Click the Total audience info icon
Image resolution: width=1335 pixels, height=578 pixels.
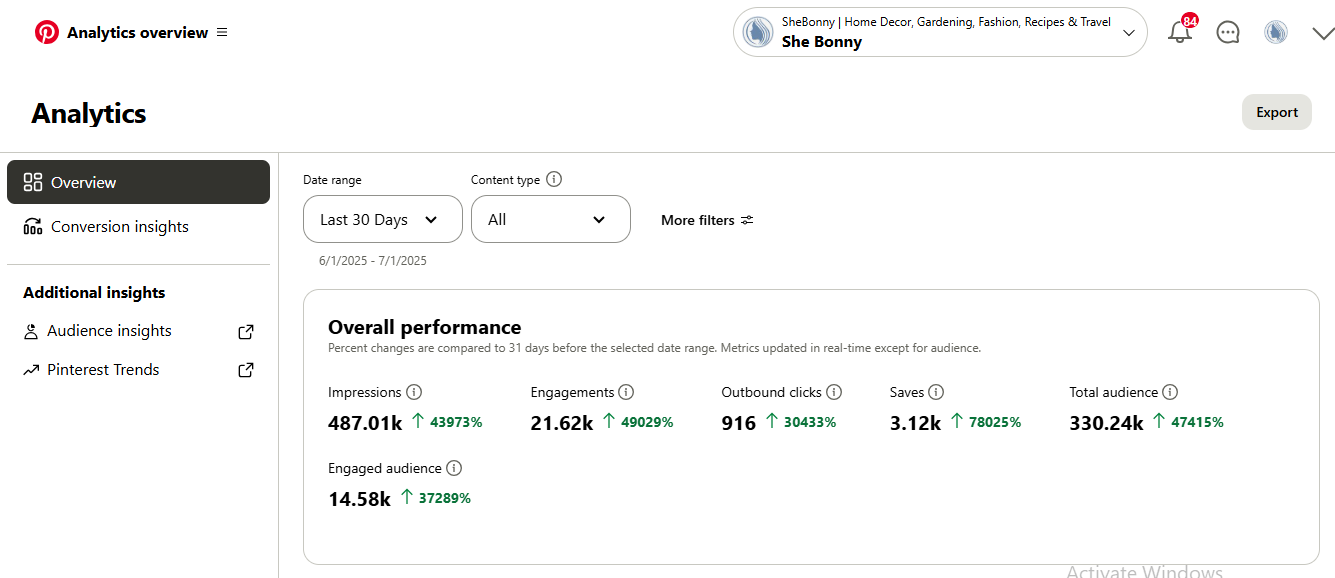pos(1170,392)
